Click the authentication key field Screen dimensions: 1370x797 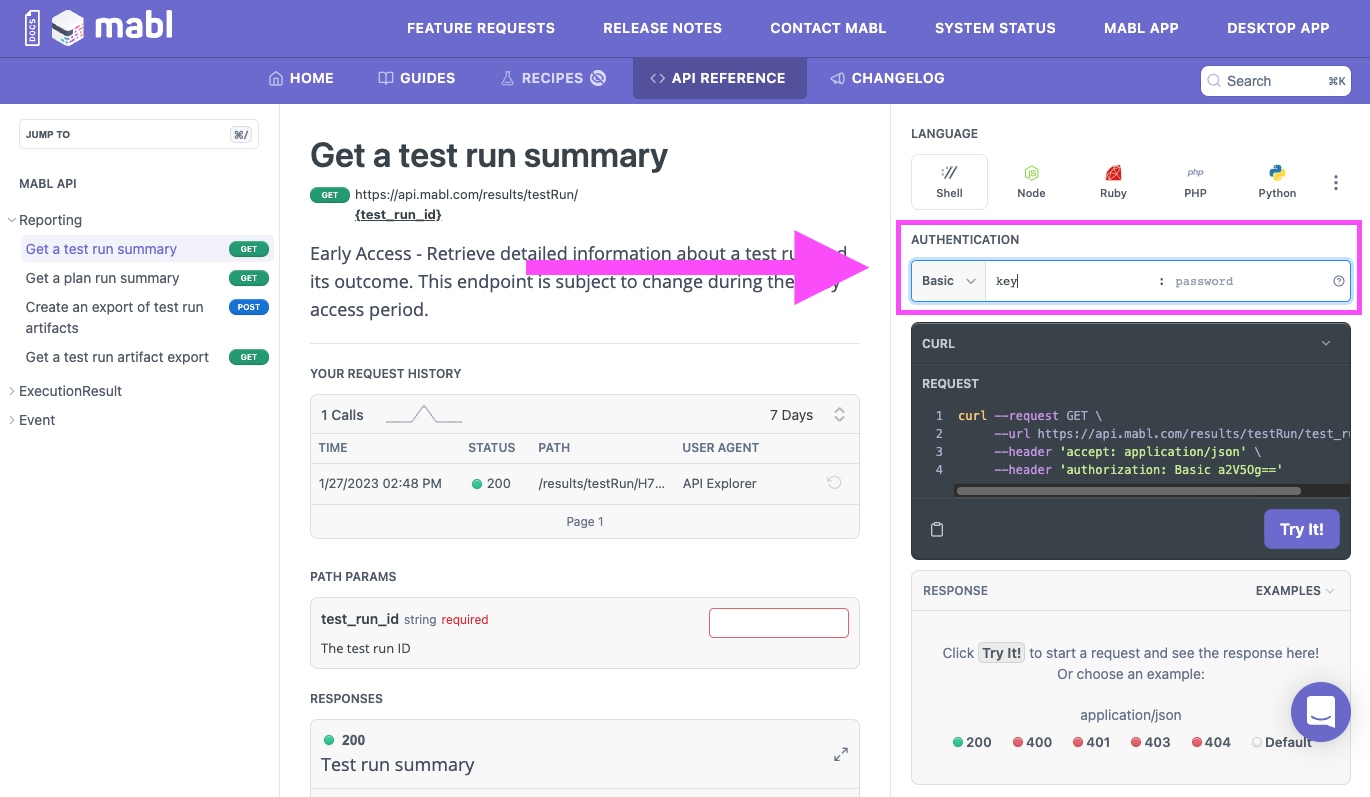coord(1070,281)
